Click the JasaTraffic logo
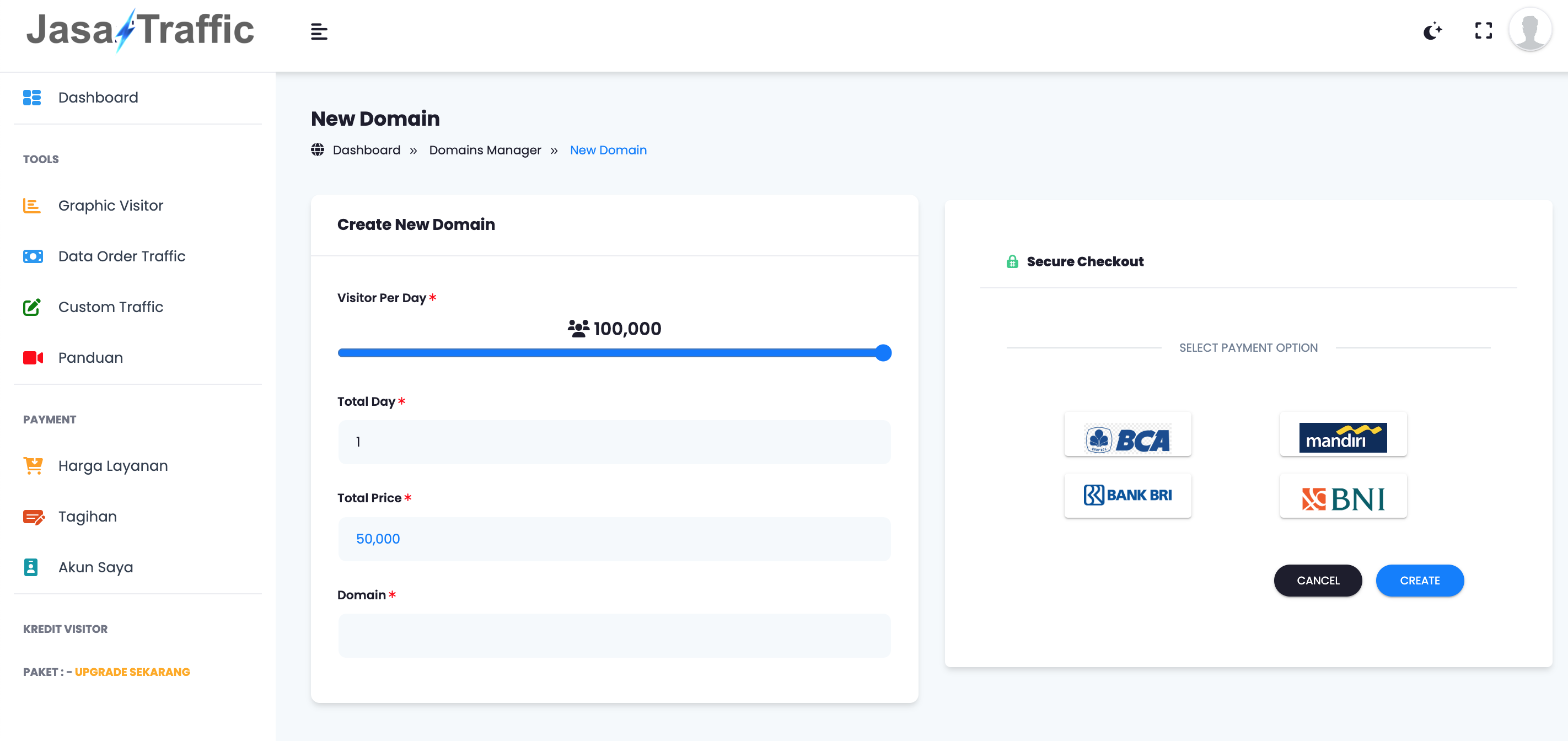This screenshot has width=1568, height=741. tap(140, 30)
